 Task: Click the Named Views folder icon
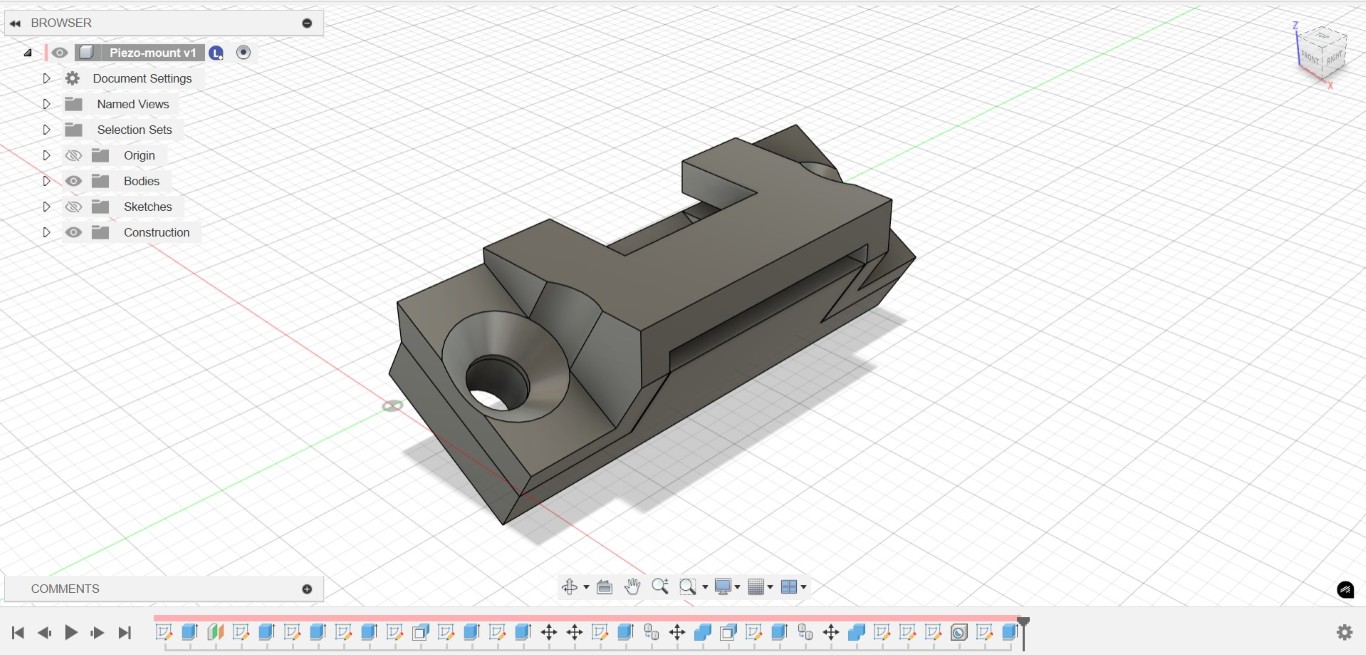tap(73, 104)
